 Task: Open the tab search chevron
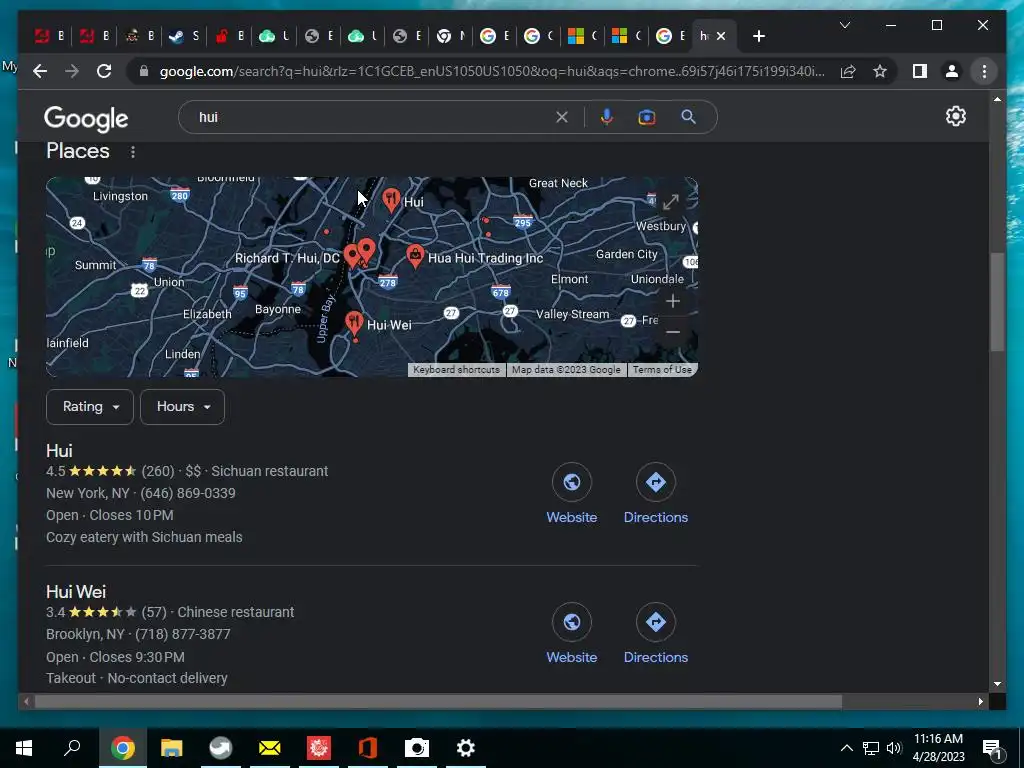click(x=844, y=25)
